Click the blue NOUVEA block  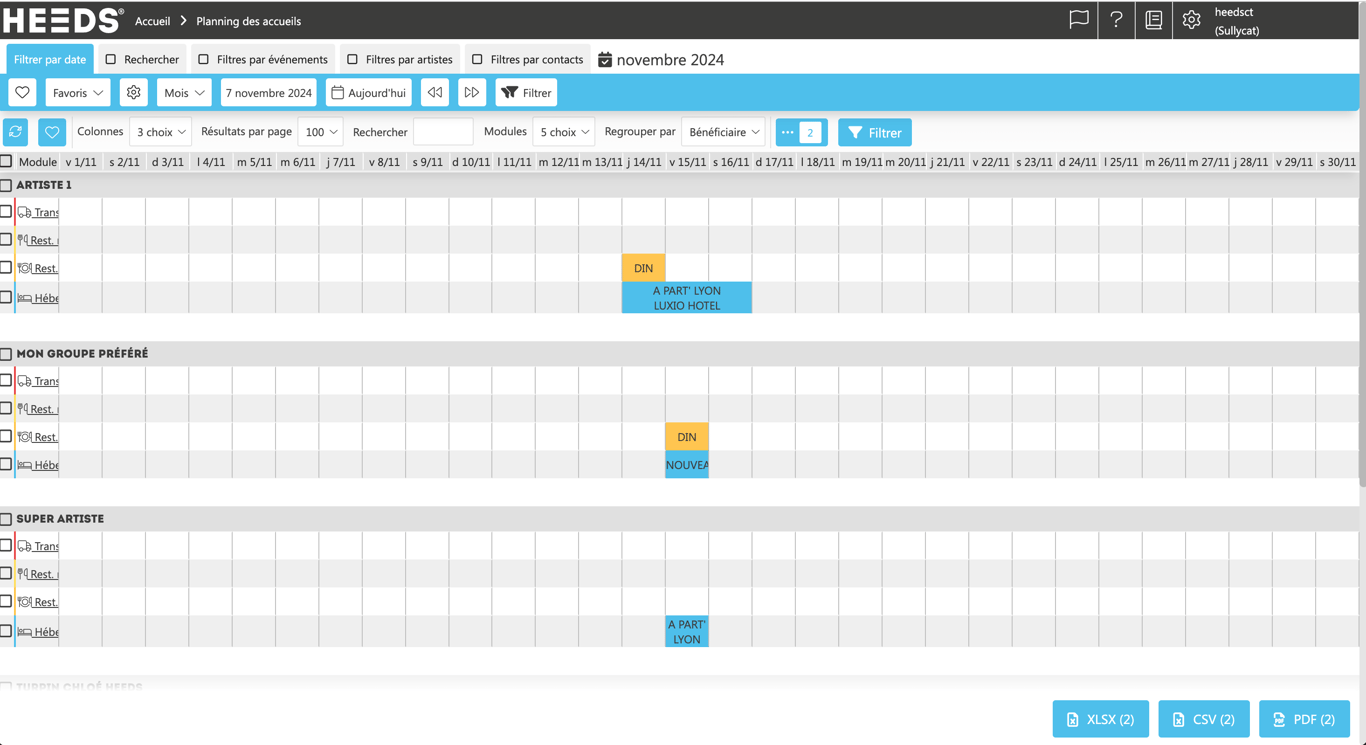(687, 465)
